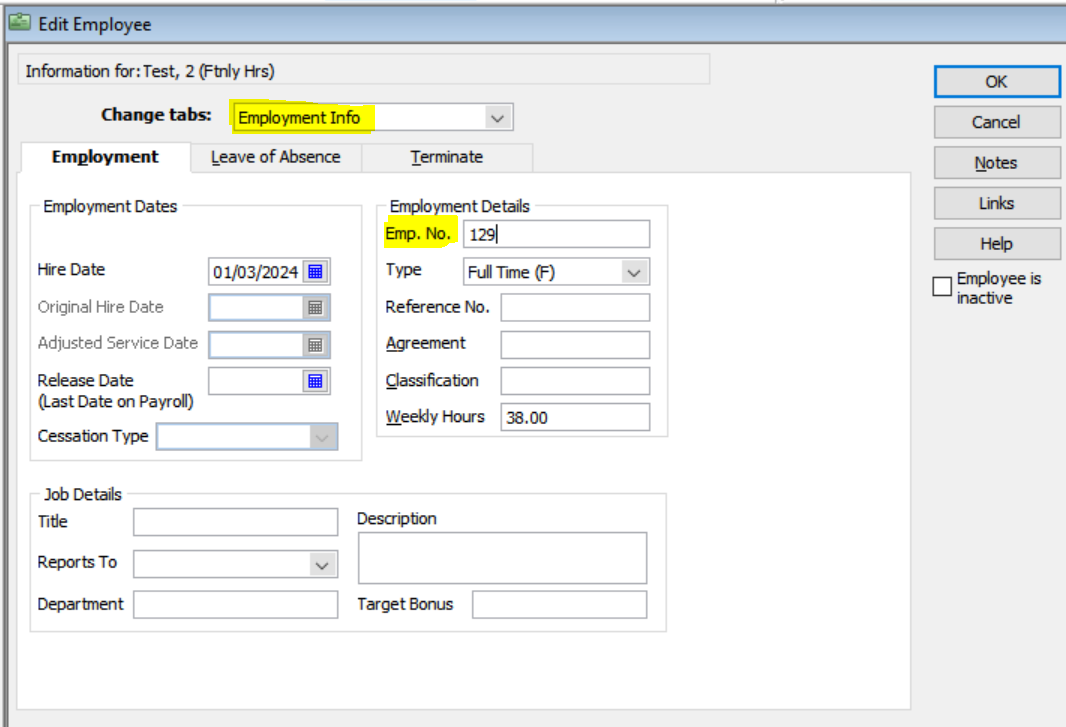Viewport: 1066px width, 727px height.
Task: Select the Target Bonus field
Action: [x=560, y=605]
